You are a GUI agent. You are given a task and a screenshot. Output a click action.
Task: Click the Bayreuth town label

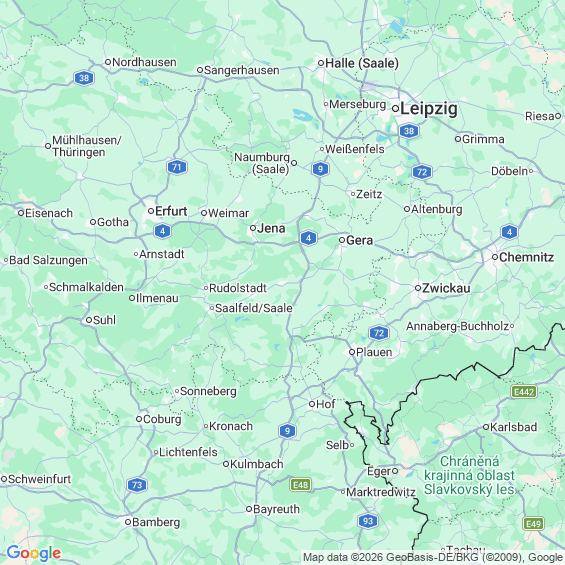[276, 509]
